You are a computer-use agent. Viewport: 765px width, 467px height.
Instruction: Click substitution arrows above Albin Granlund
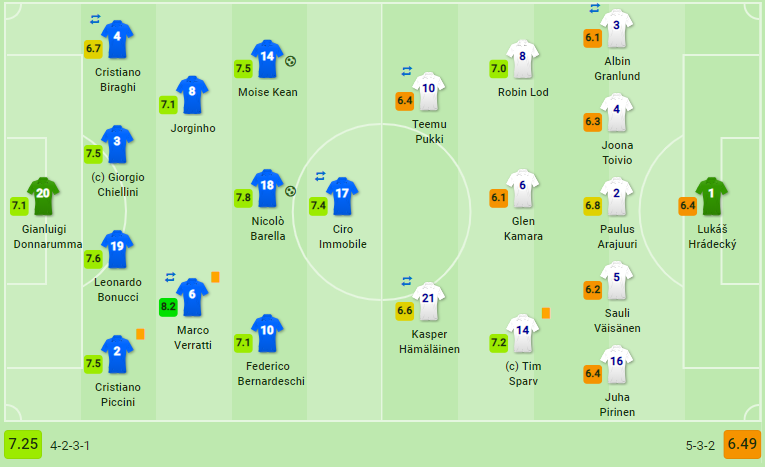595,8
